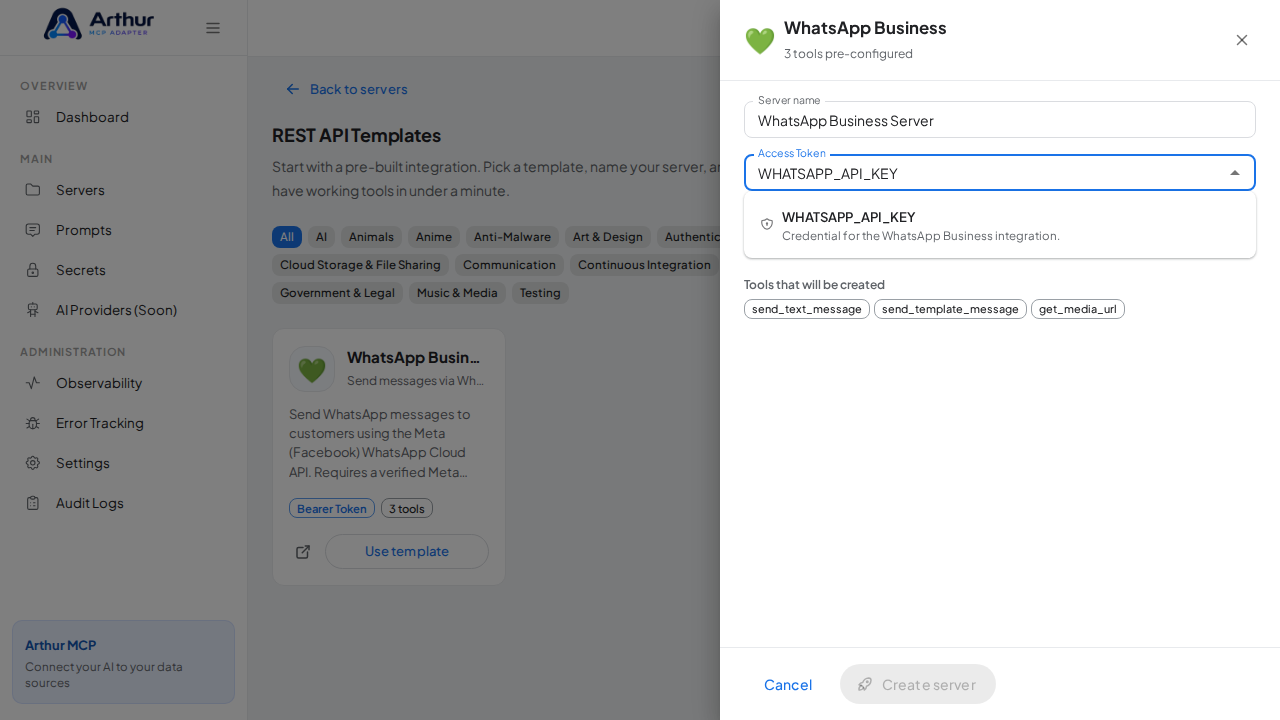The height and width of the screenshot is (720, 1280).
Task: Click the Arthur MCP promo card
Action: point(123,662)
